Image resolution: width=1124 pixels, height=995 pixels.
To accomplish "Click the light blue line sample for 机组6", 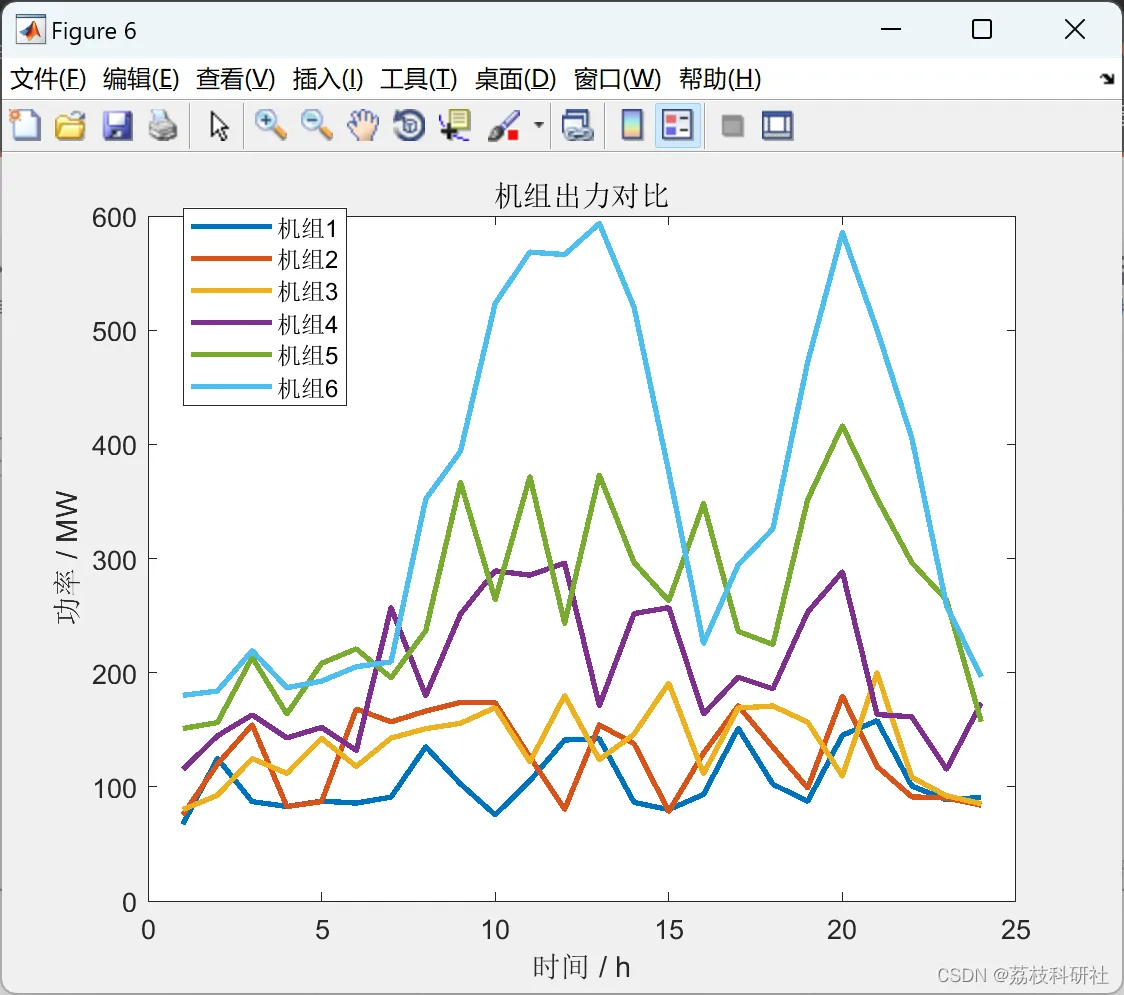I will click(x=231, y=386).
